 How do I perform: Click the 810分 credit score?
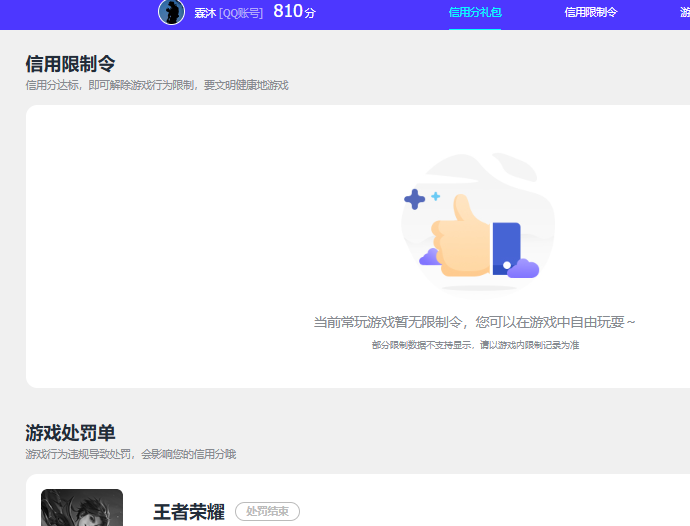[294, 11]
